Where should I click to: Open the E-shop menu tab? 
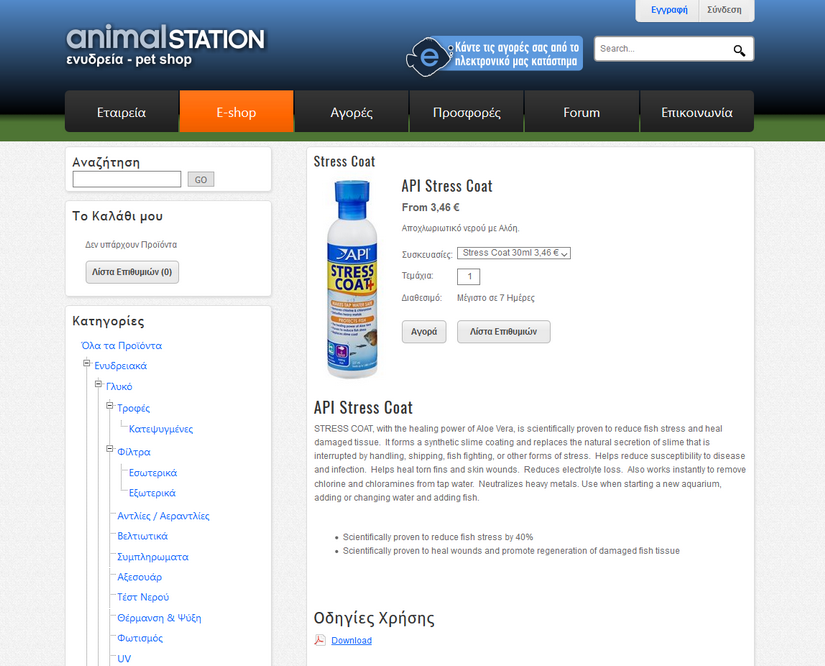(236, 112)
